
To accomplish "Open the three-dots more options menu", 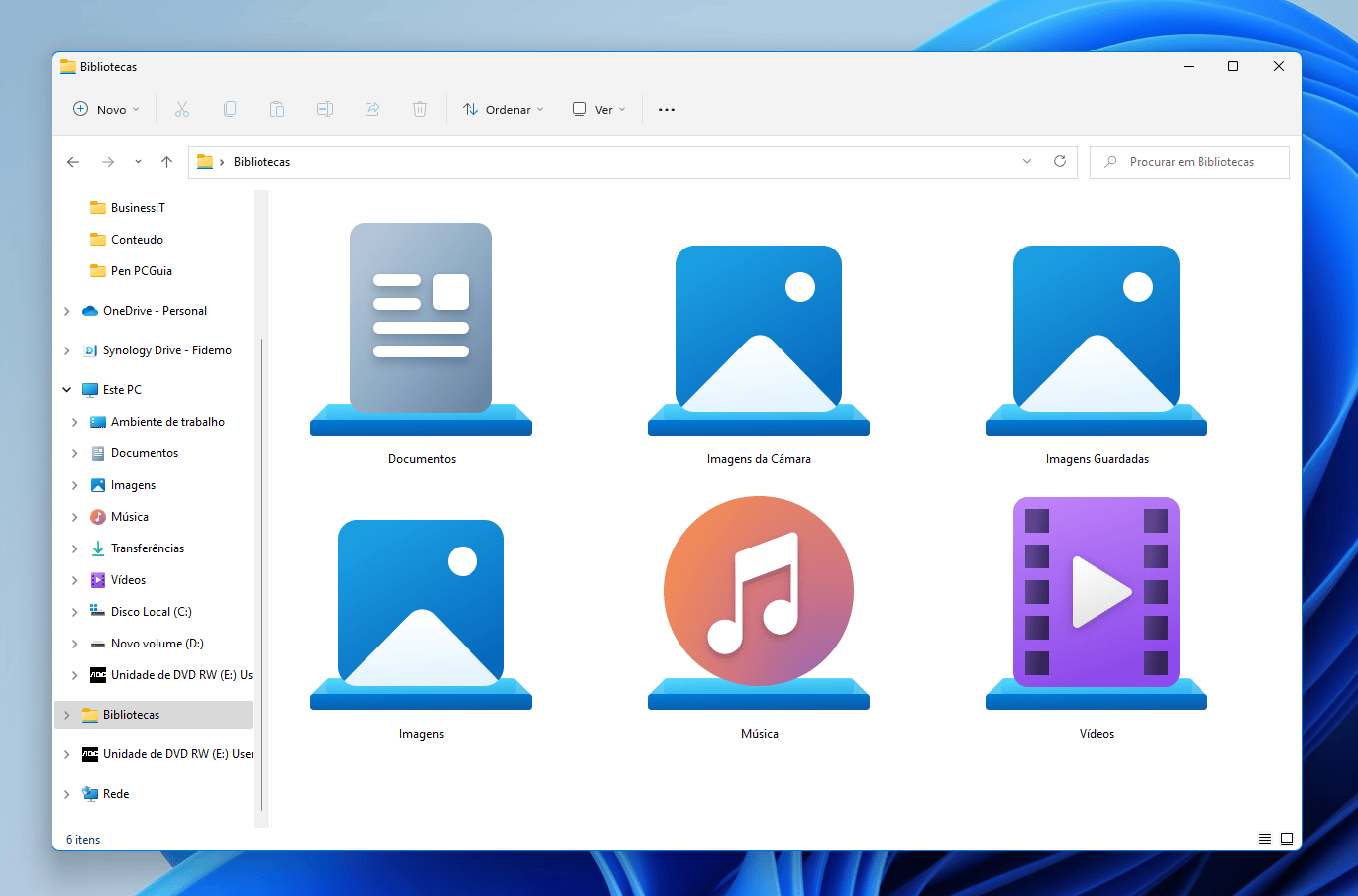I will click(x=667, y=109).
